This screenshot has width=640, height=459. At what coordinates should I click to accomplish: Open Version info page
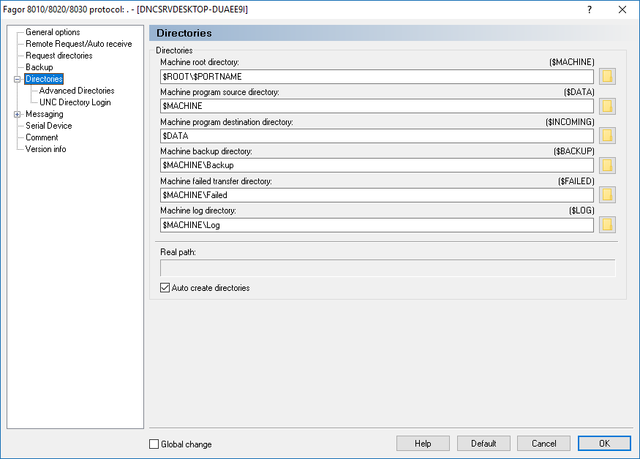(x=46, y=149)
